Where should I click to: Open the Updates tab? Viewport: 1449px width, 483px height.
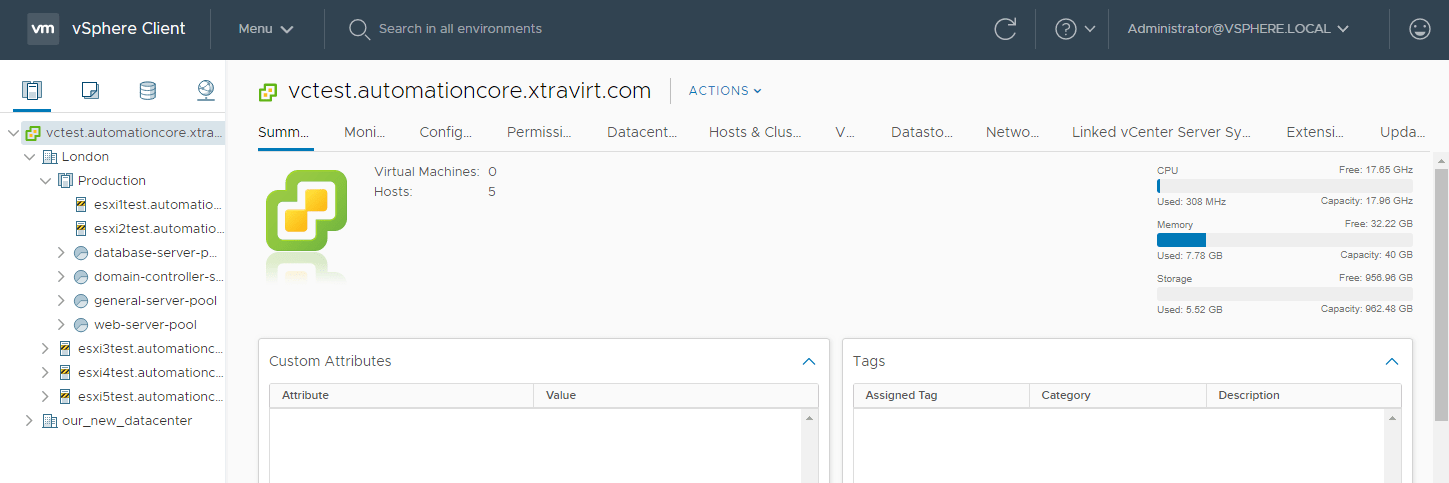[x=1402, y=132]
